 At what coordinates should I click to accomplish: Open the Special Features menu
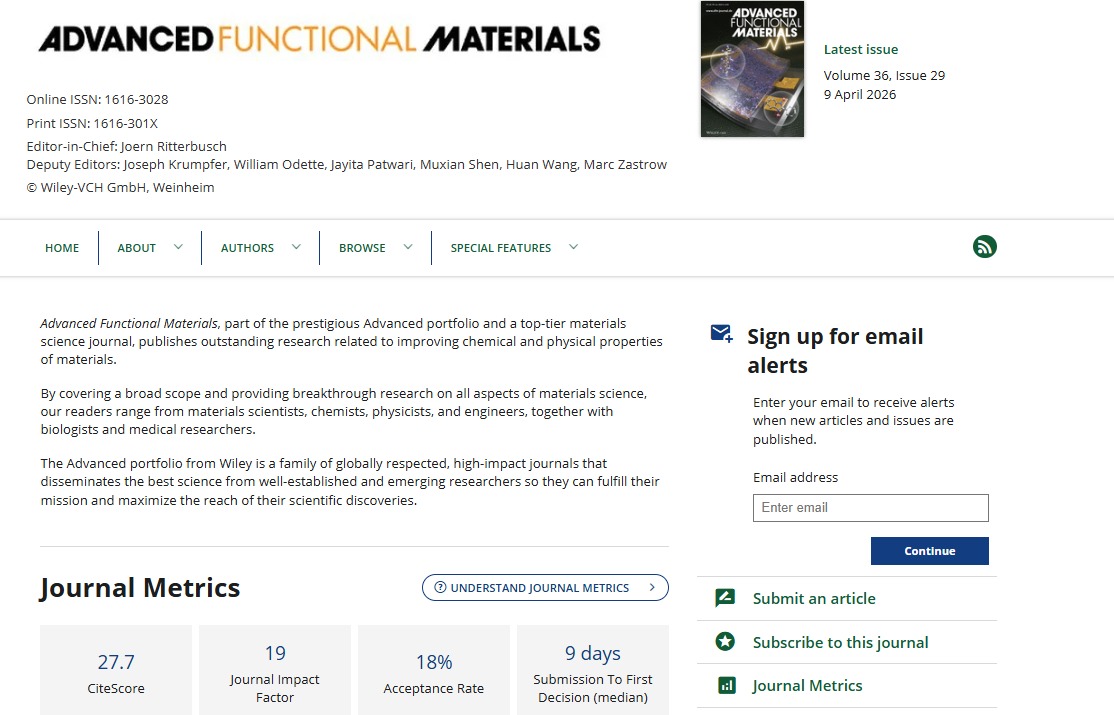500,248
